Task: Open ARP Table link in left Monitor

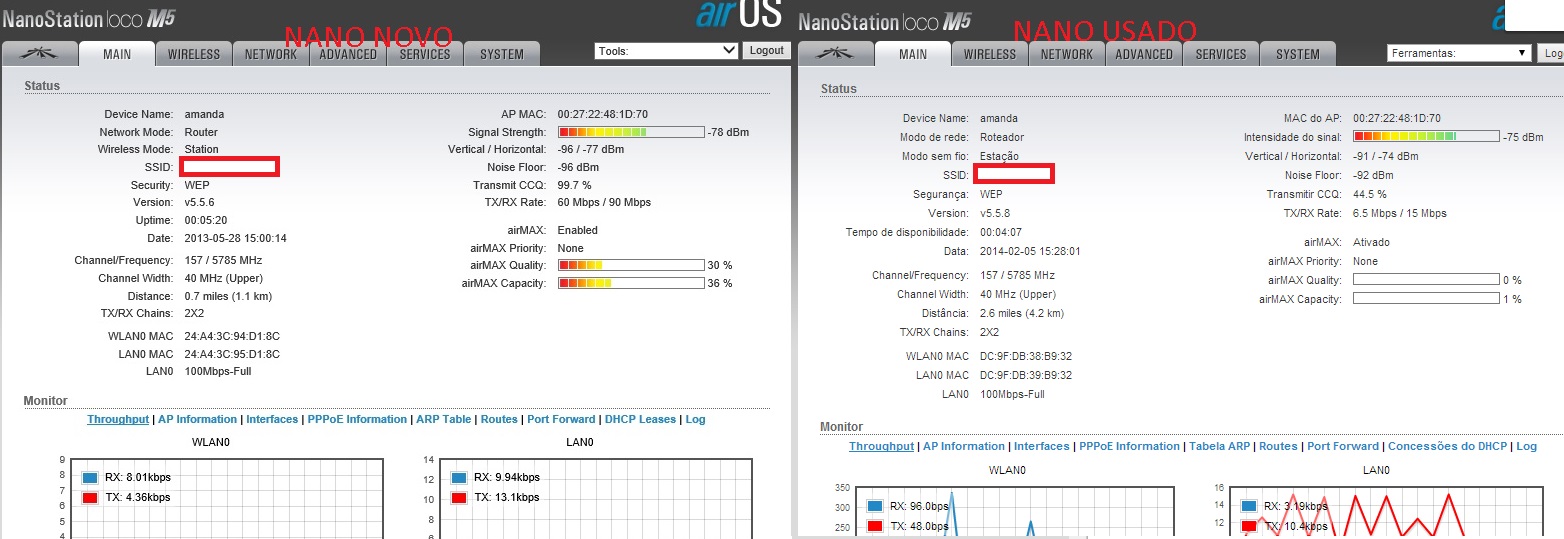Action: pos(443,420)
